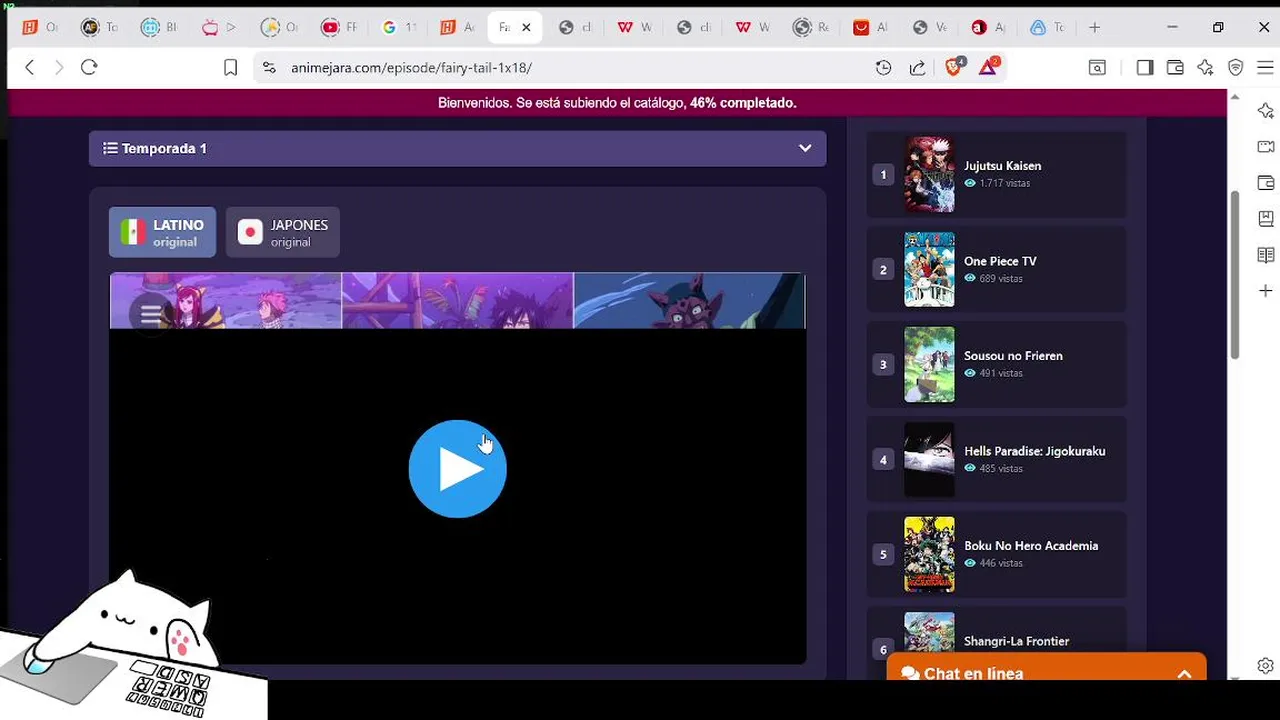
Task: Open Hells Paradise: Jigokuraku link
Action: tap(1034, 451)
